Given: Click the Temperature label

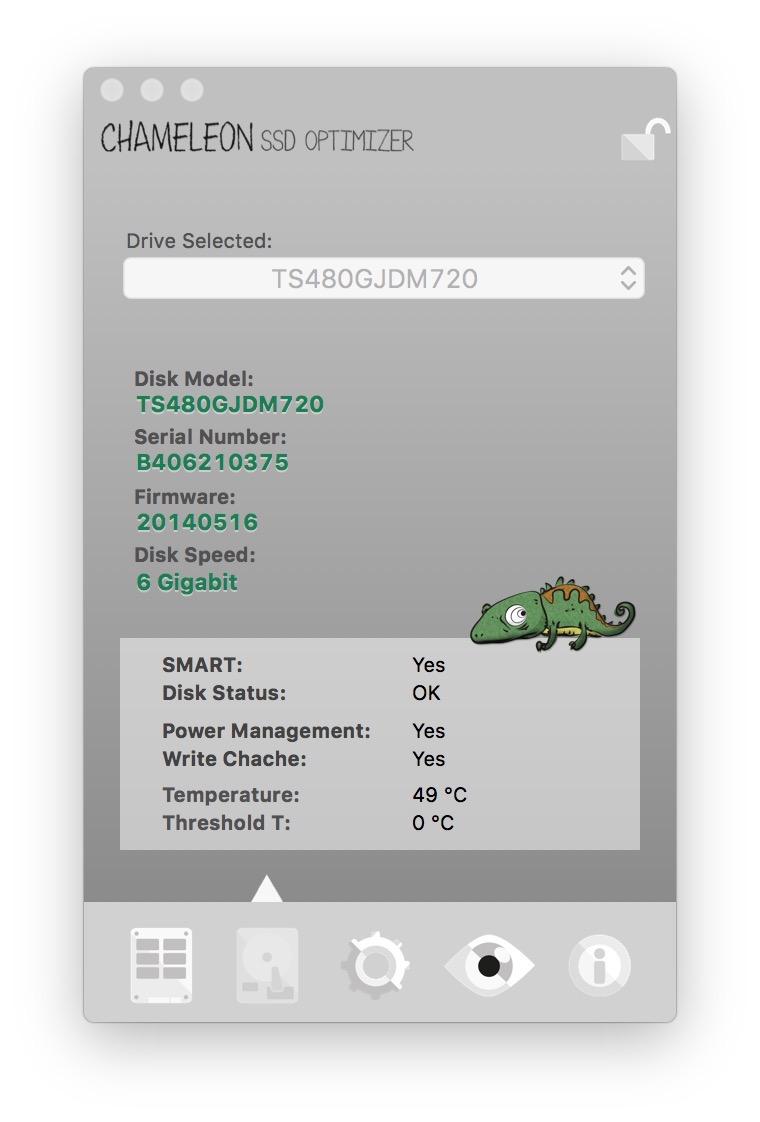Looking at the screenshot, I should coord(231,794).
